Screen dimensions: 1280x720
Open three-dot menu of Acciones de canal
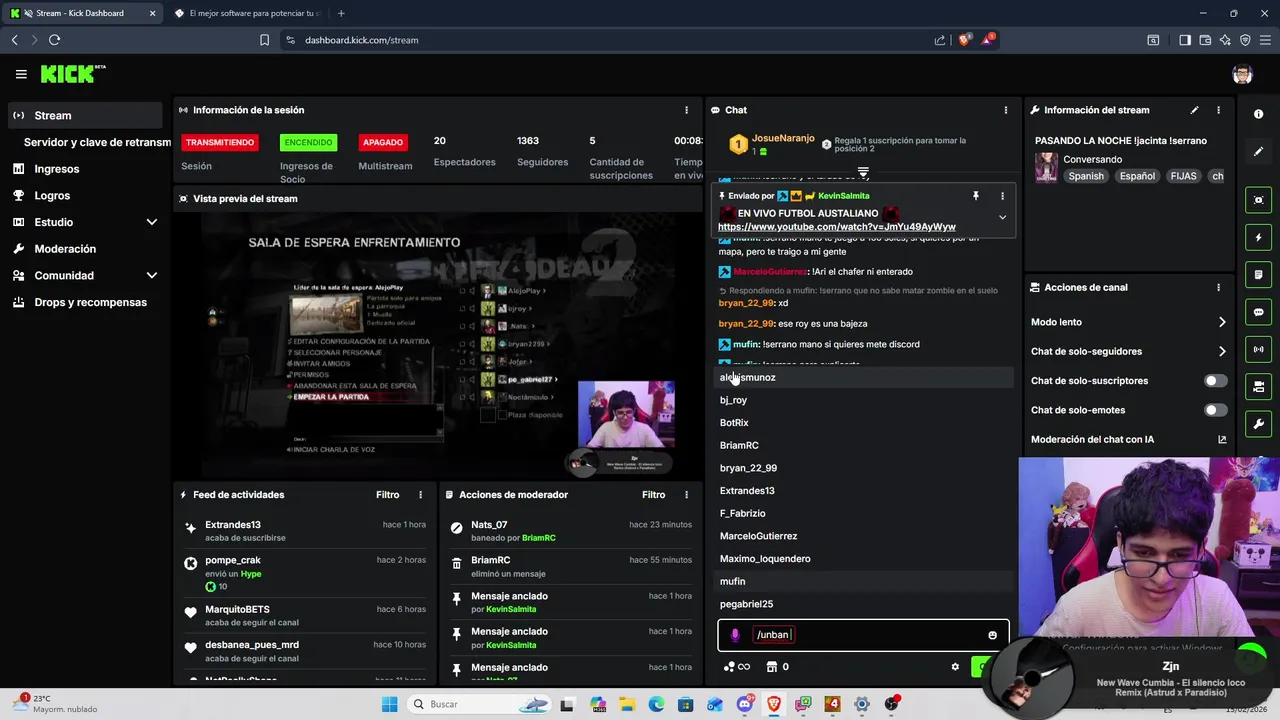click(x=1218, y=287)
